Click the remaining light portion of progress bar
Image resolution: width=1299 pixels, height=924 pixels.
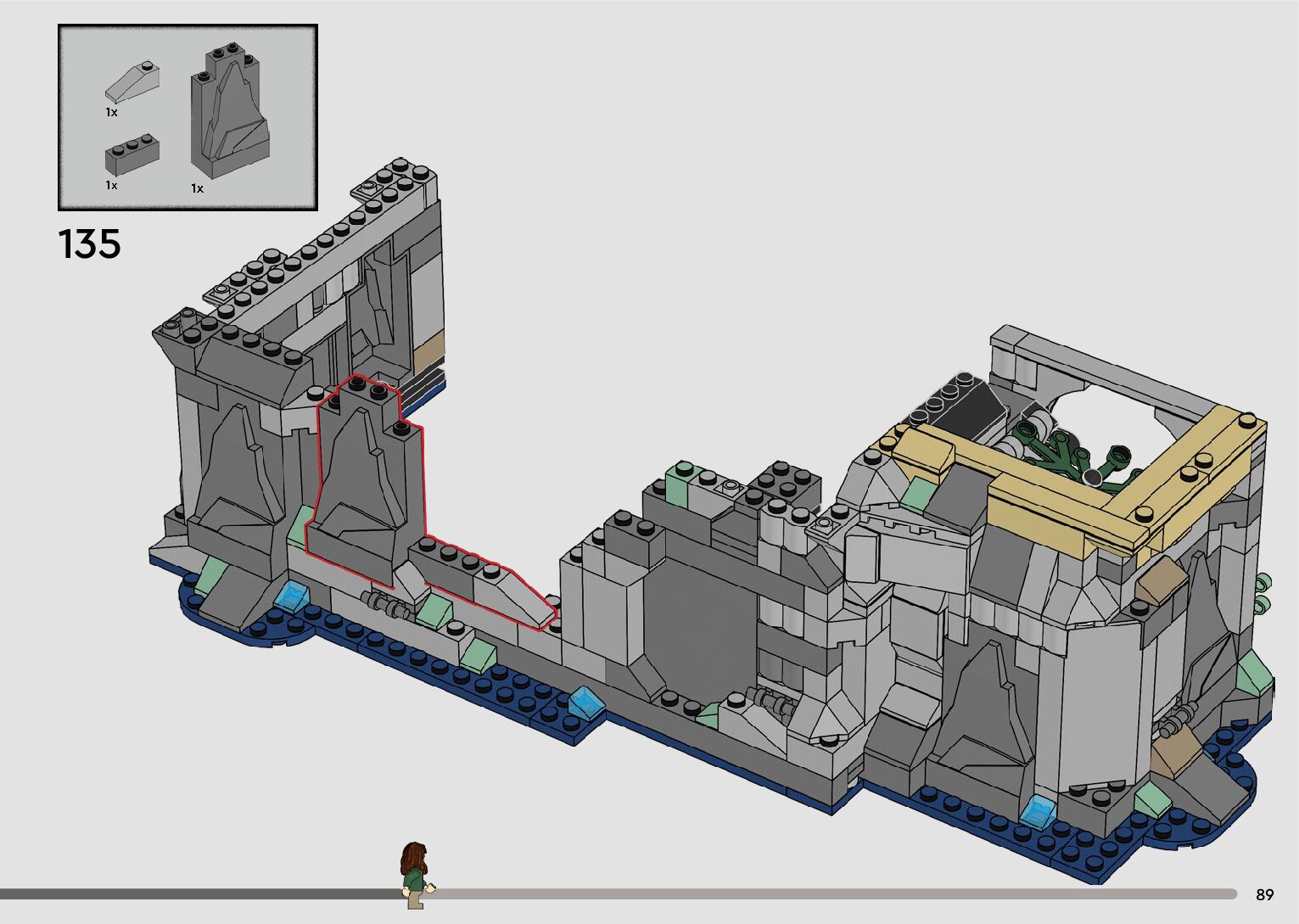(831, 893)
